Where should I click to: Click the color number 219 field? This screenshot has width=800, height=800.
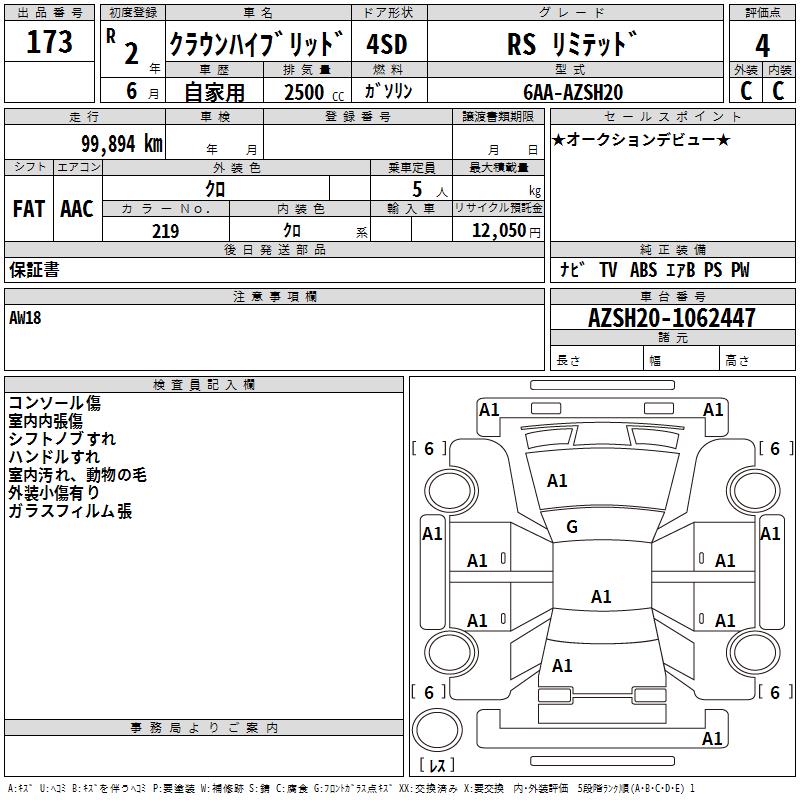point(166,231)
